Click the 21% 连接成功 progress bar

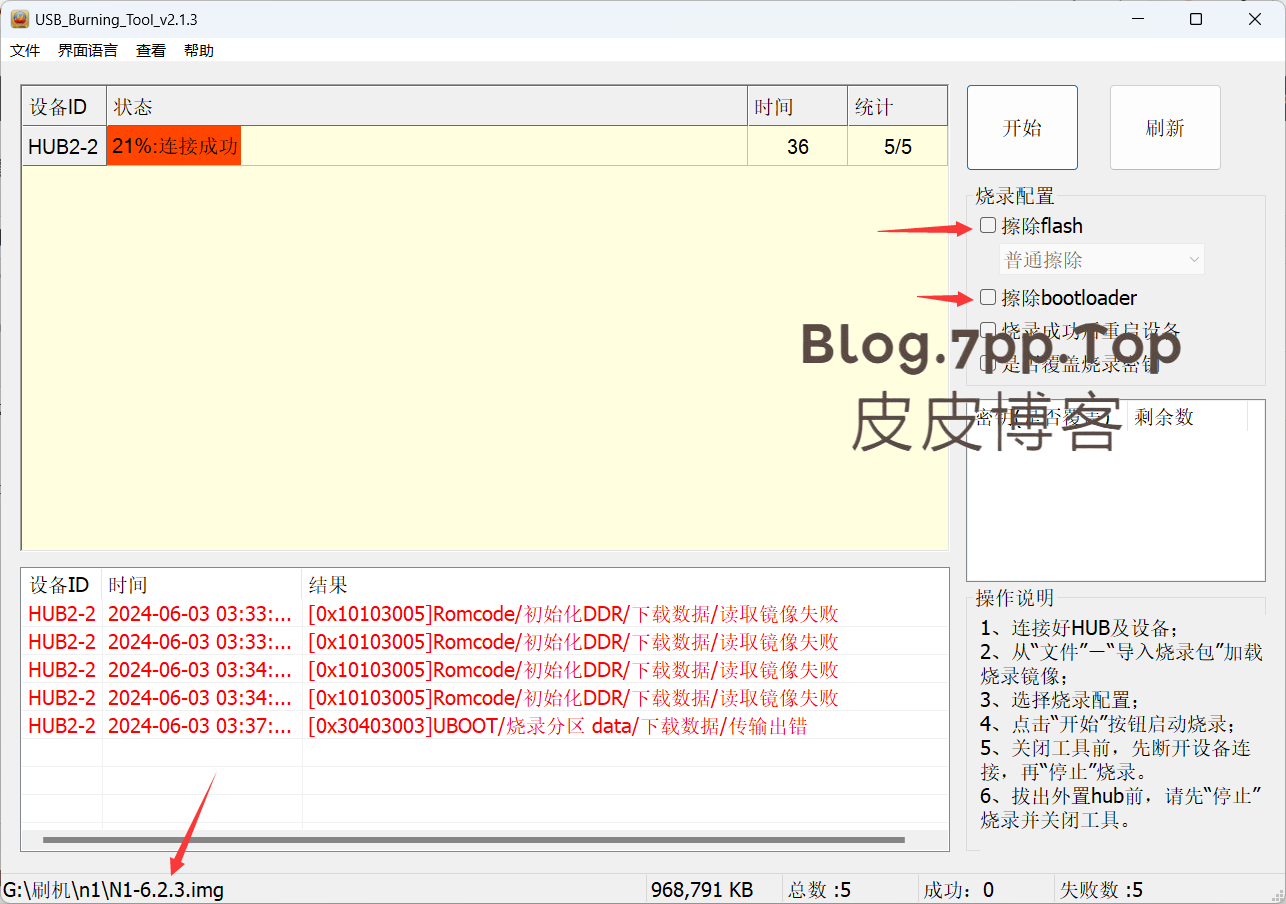175,146
